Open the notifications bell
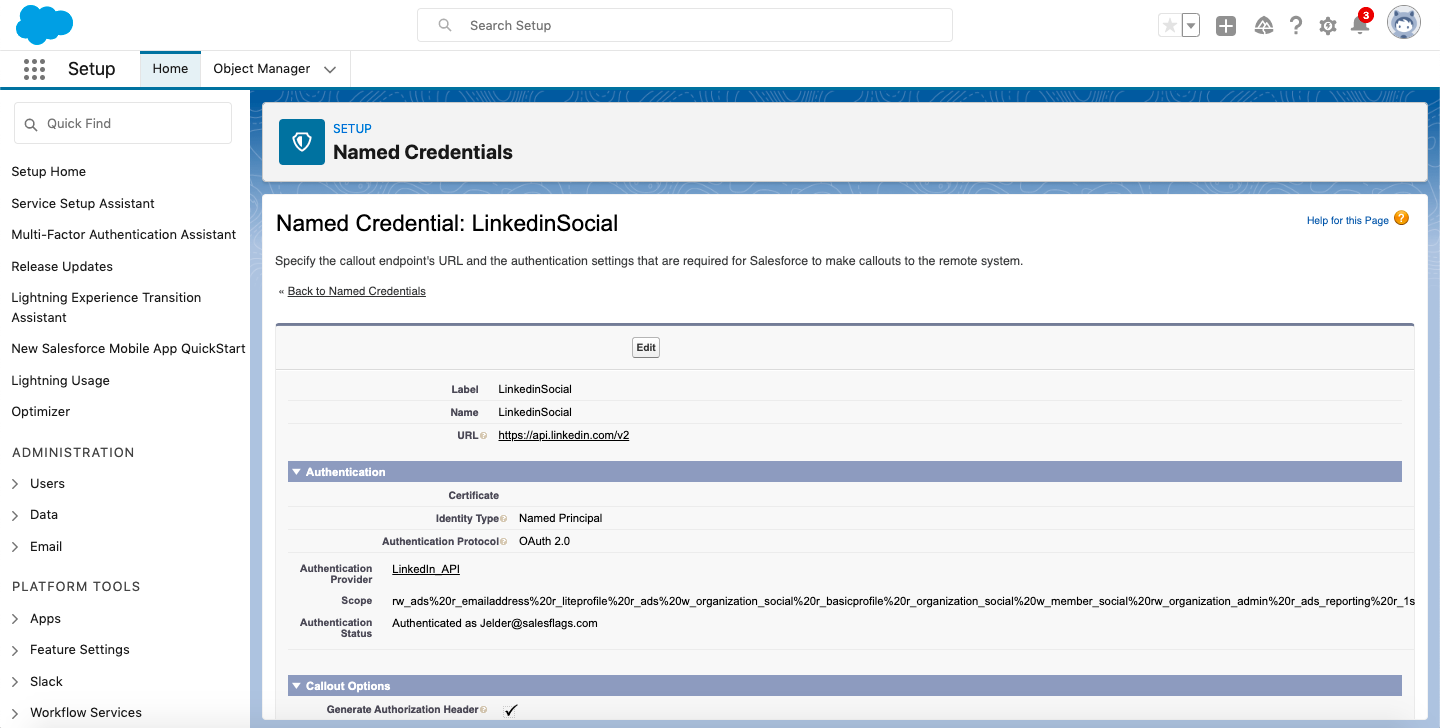1440x728 pixels. [1360, 26]
